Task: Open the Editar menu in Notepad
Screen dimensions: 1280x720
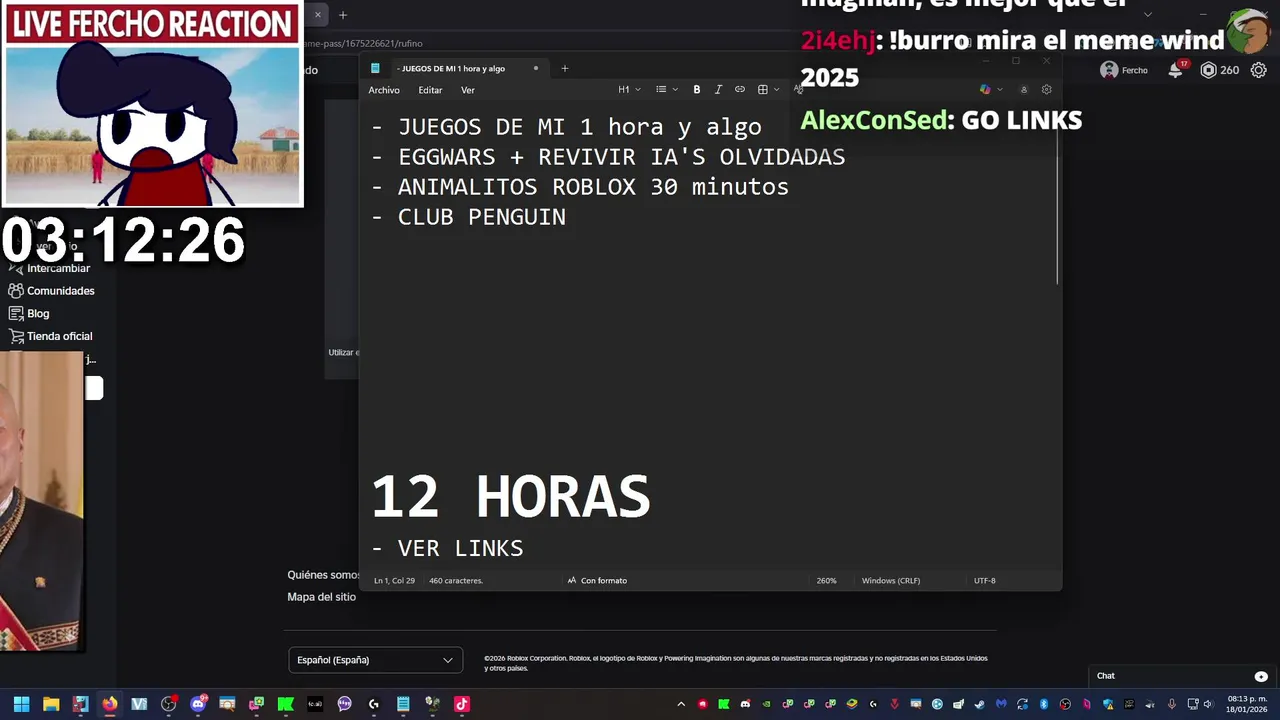Action: coord(430,90)
